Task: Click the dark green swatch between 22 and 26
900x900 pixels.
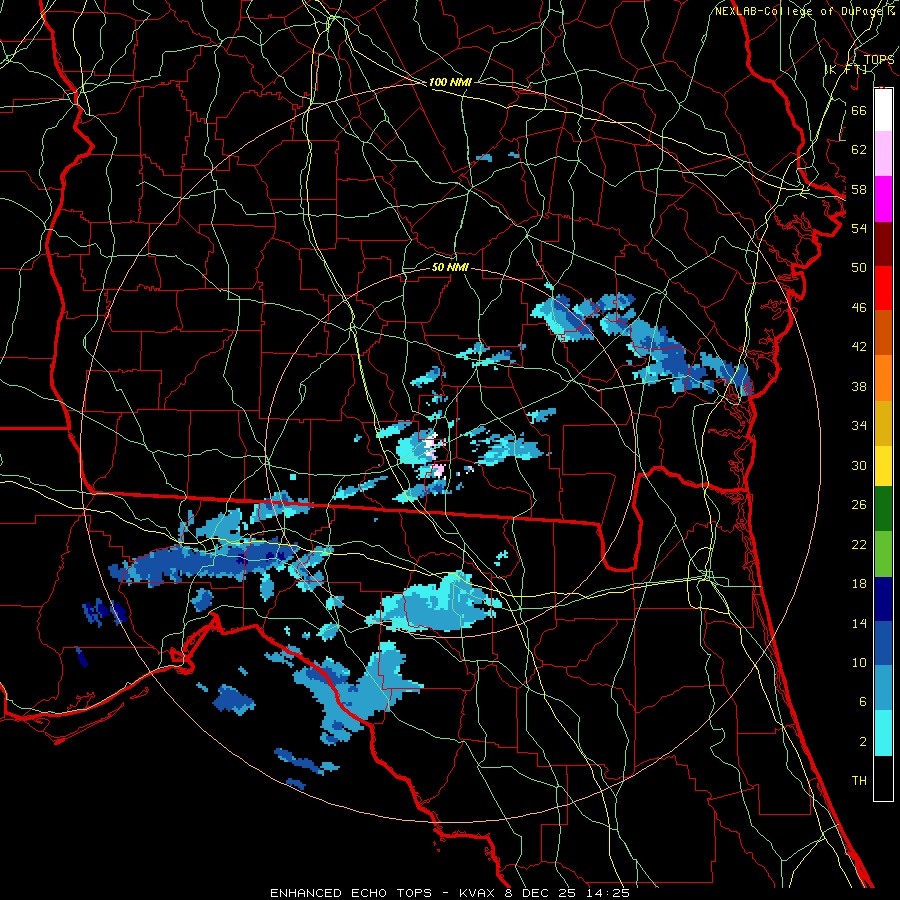Action: [883, 509]
